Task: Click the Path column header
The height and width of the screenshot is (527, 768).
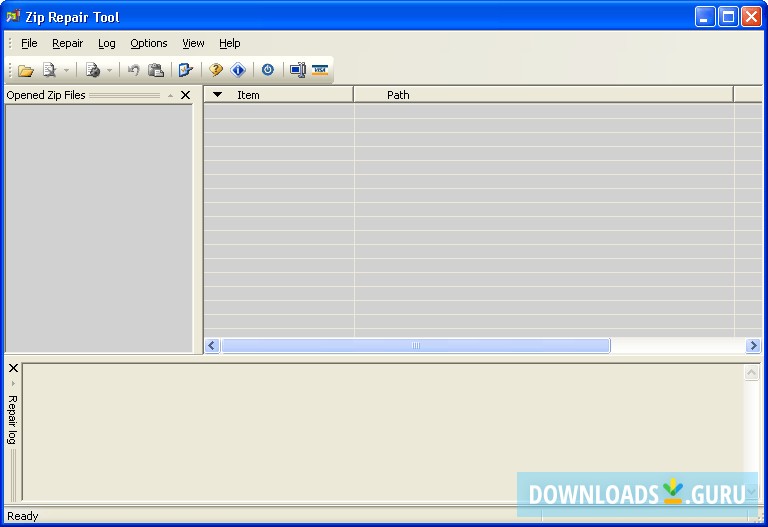Action: (x=544, y=95)
